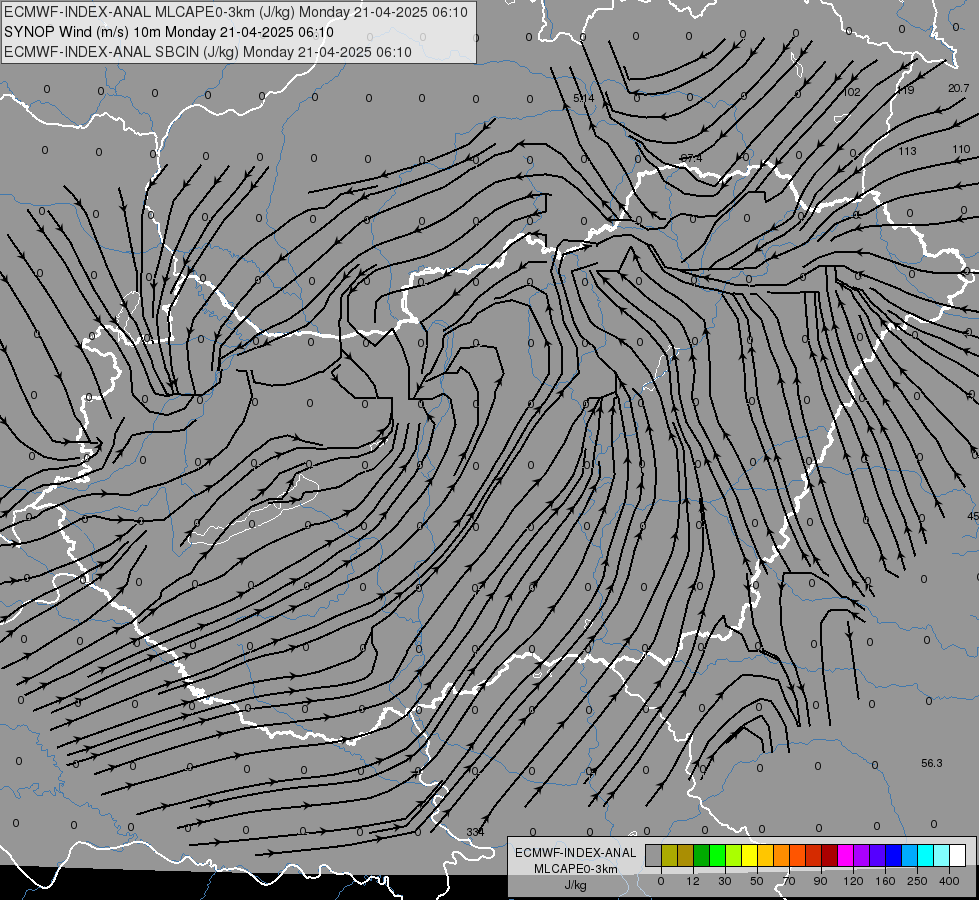The image size is (979, 900).
Task: Click the legend scale value '120'
Action: (853, 881)
